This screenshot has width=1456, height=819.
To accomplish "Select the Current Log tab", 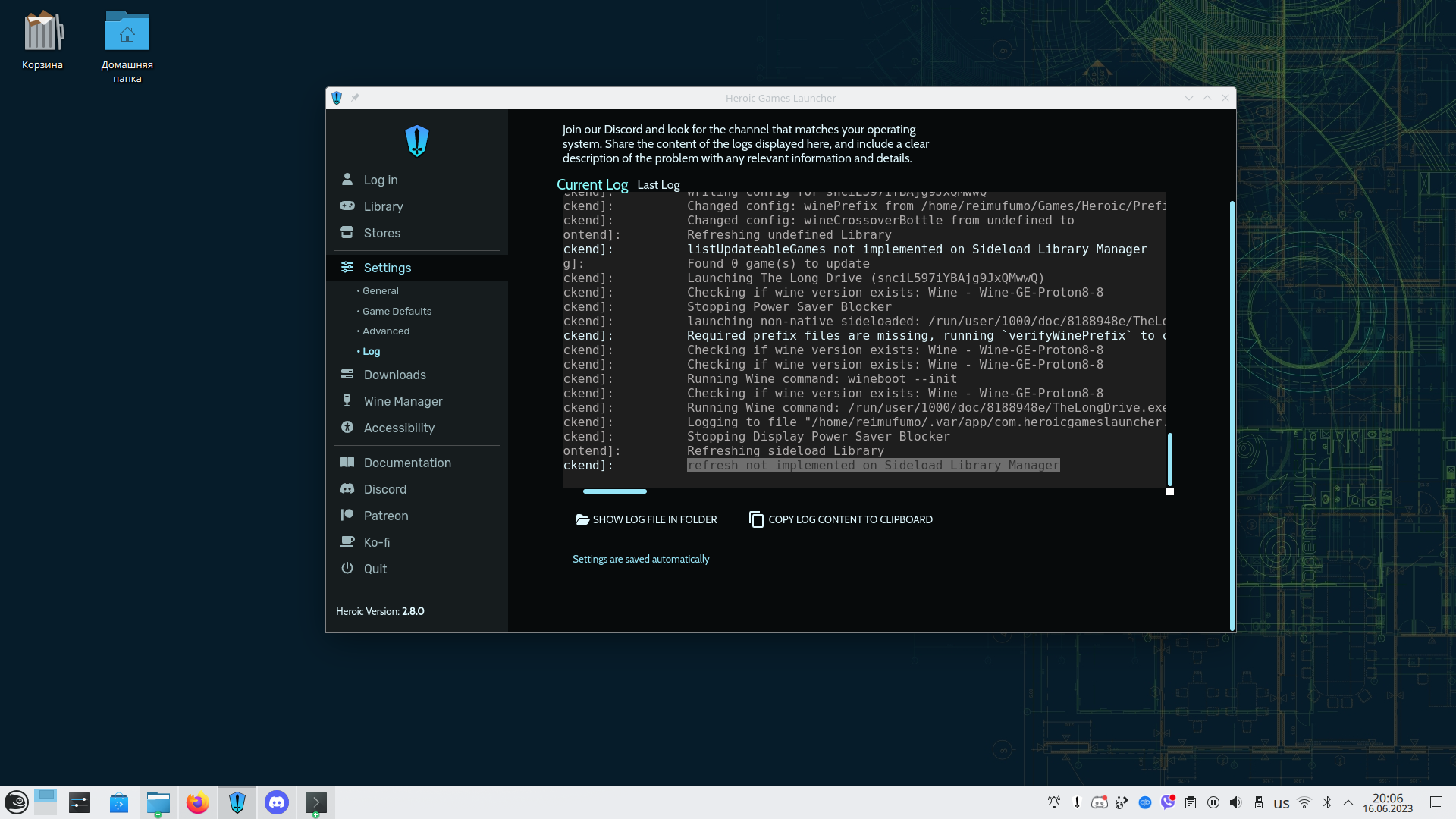I will 591,184.
